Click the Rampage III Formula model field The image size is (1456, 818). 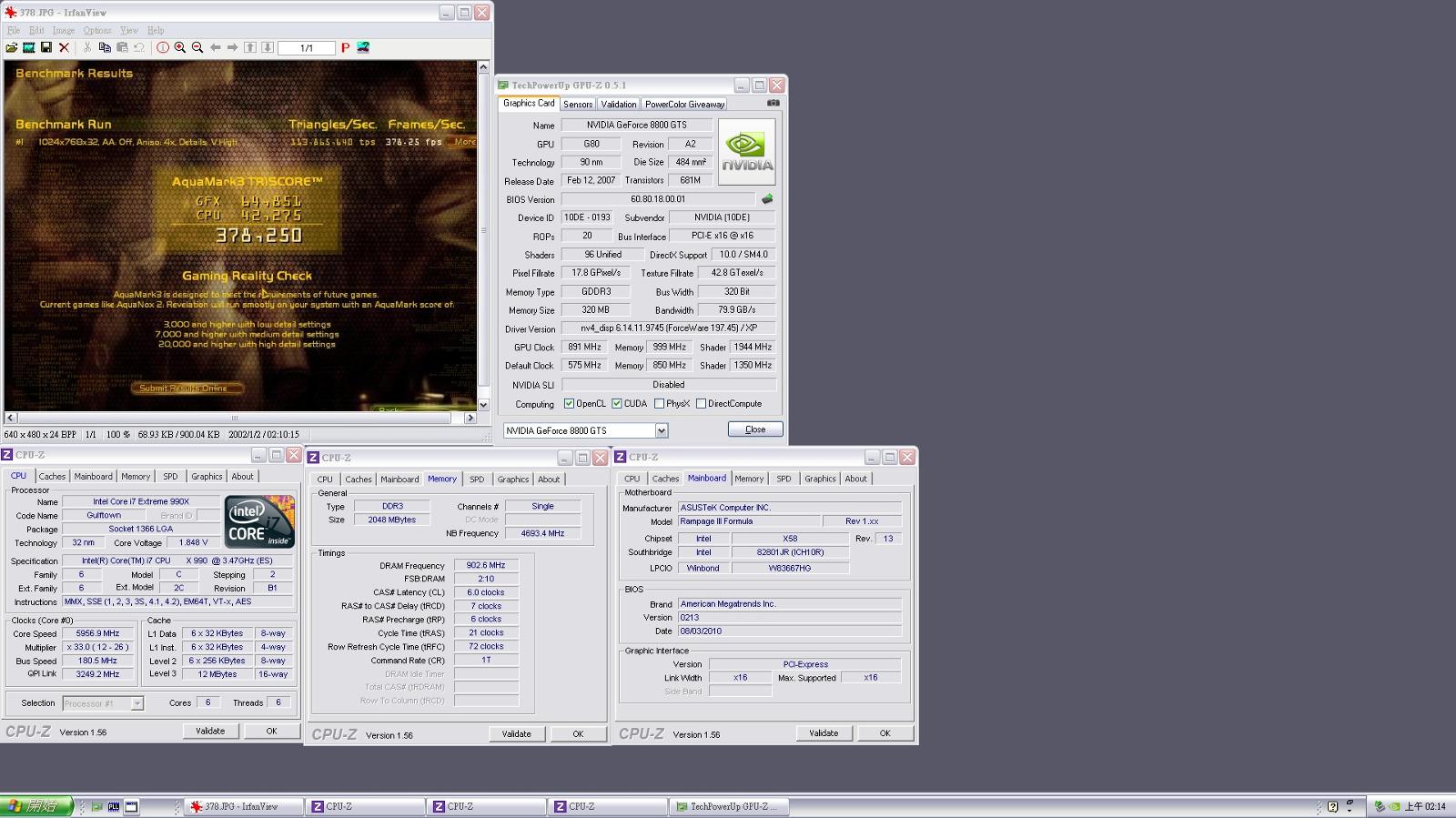tap(748, 521)
